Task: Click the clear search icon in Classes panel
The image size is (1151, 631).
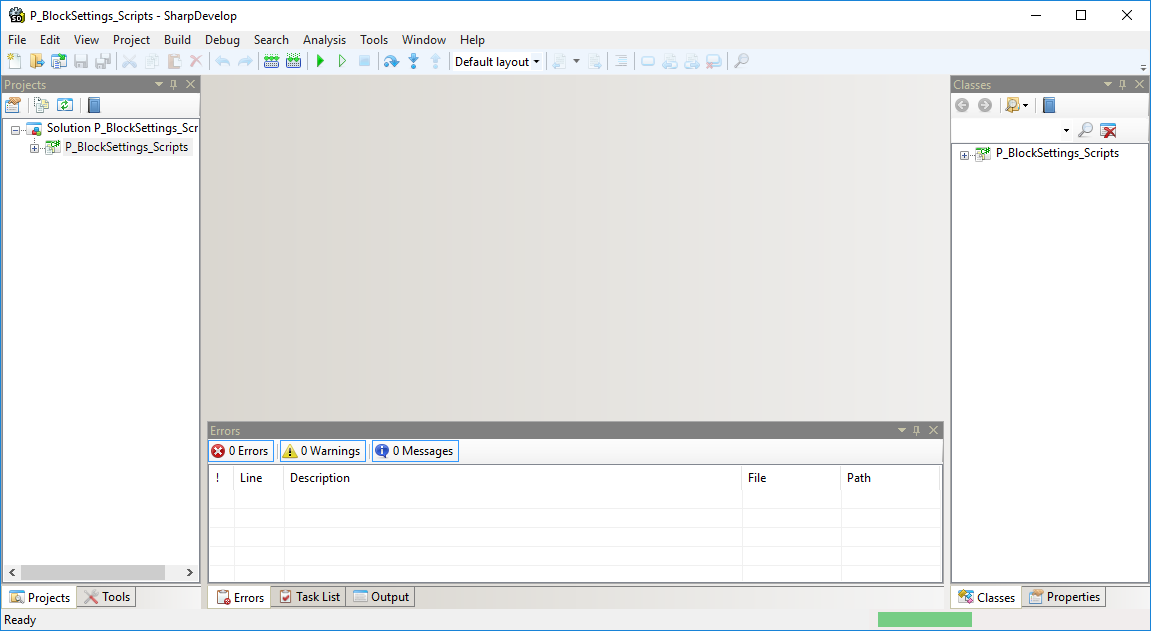Action: (1108, 131)
